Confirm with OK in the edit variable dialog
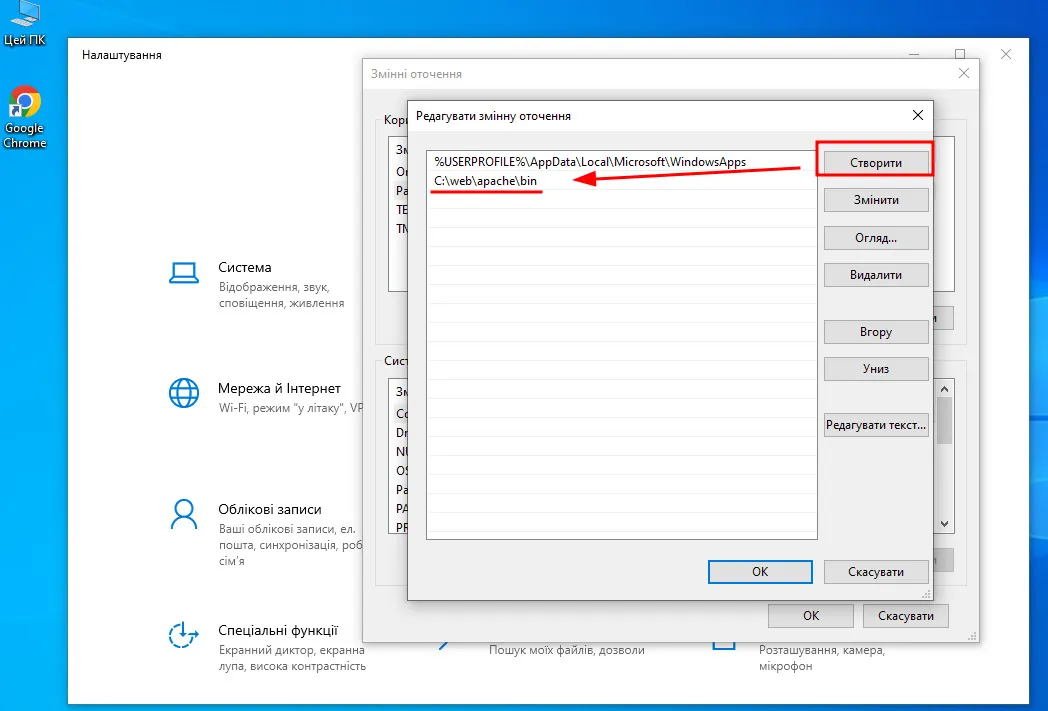This screenshot has height=711, width=1048. [x=760, y=572]
